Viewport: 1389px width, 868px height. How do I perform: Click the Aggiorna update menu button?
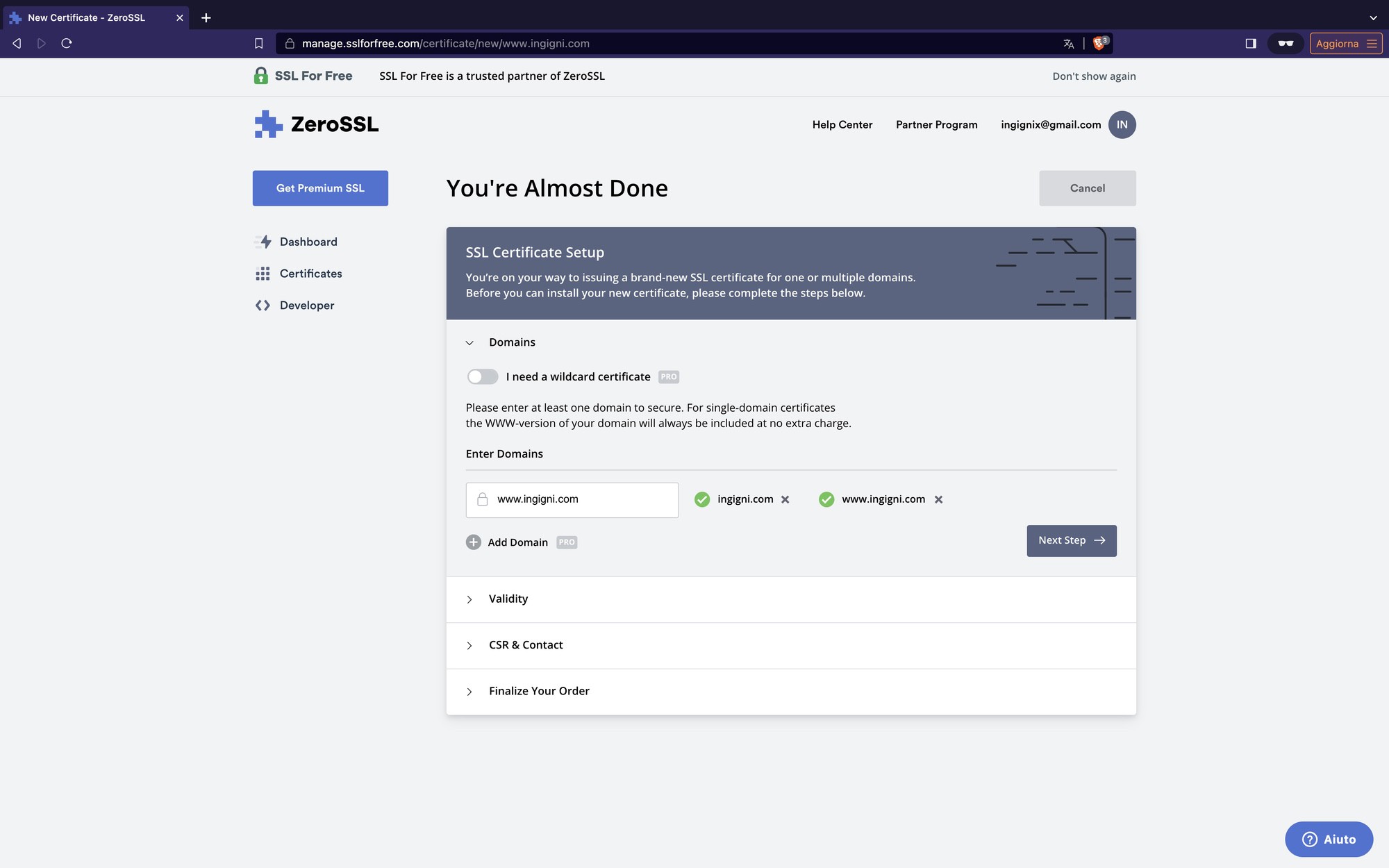pos(1345,43)
